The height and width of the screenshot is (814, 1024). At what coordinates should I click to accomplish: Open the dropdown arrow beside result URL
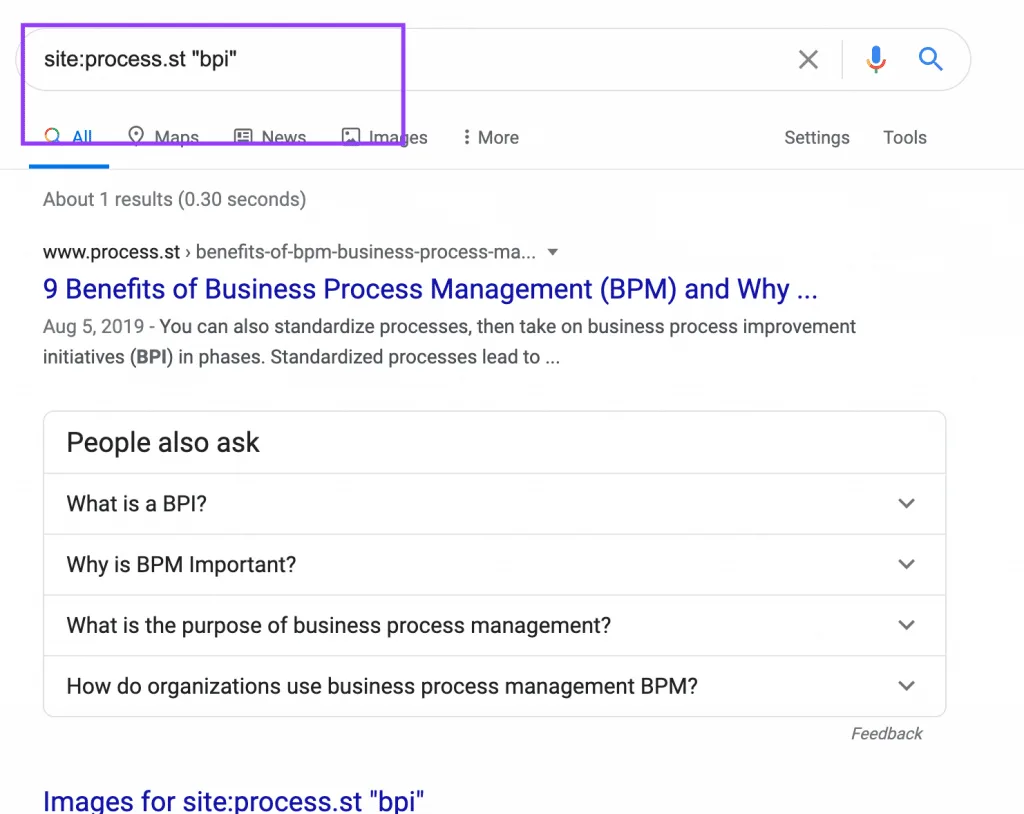coord(552,252)
